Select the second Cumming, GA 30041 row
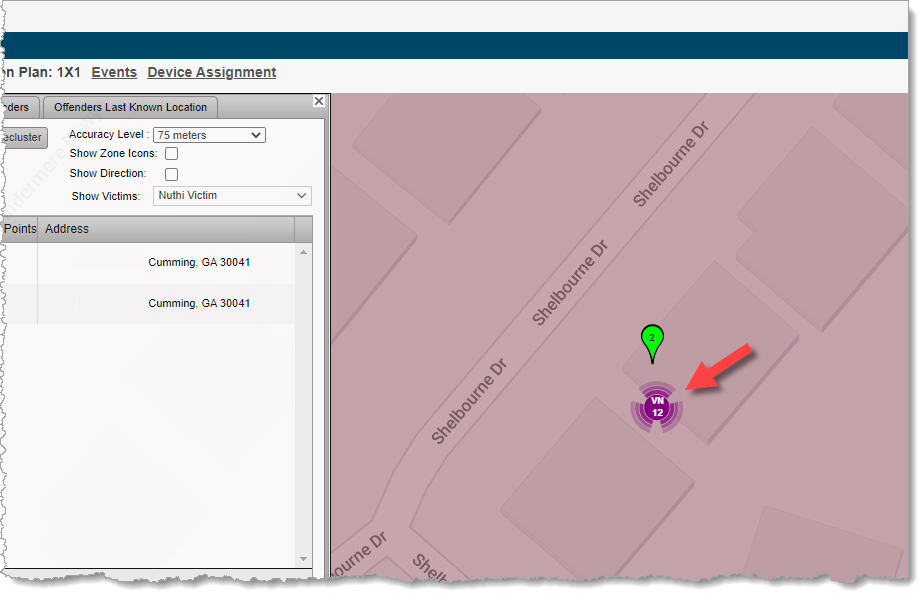The width and height of the screenshot is (924, 598). (x=199, y=303)
